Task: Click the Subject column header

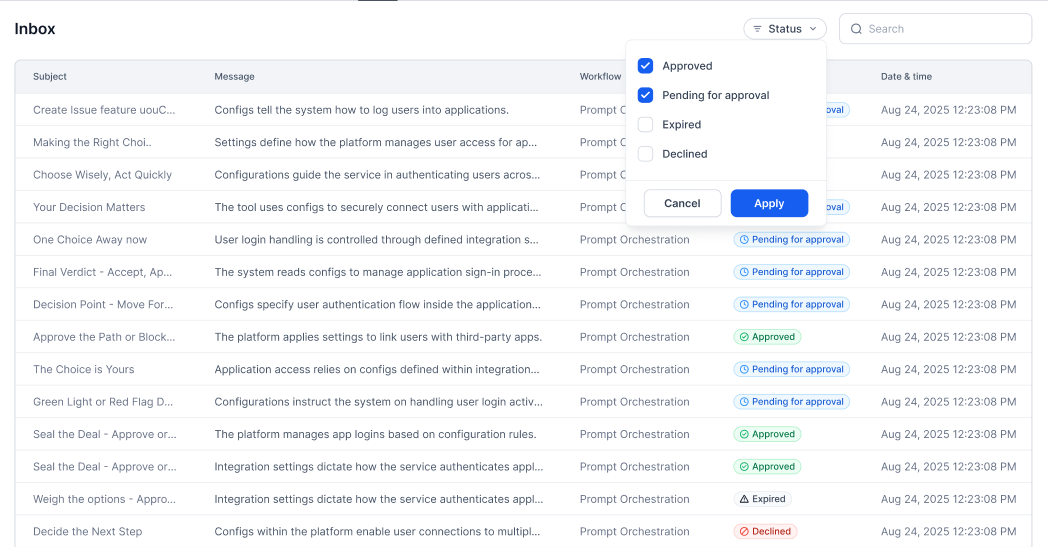Action: (50, 77)
